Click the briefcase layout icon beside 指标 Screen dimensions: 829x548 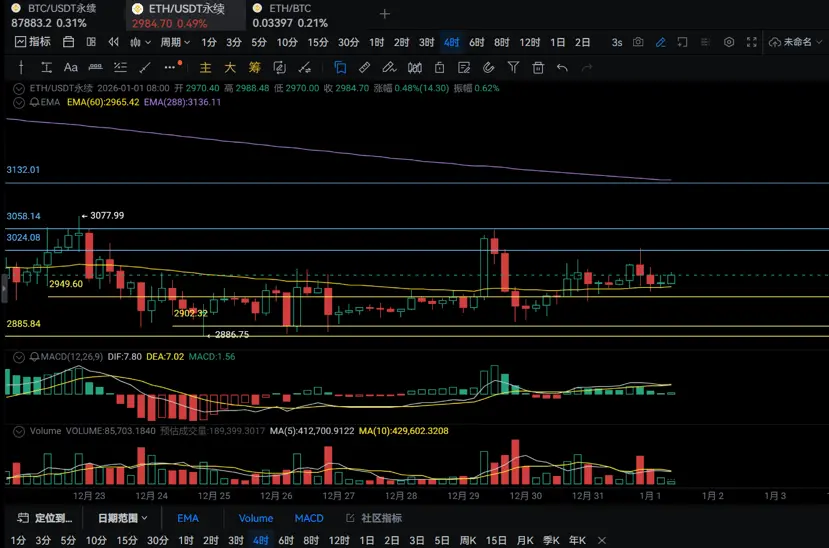tap(68, 42)
